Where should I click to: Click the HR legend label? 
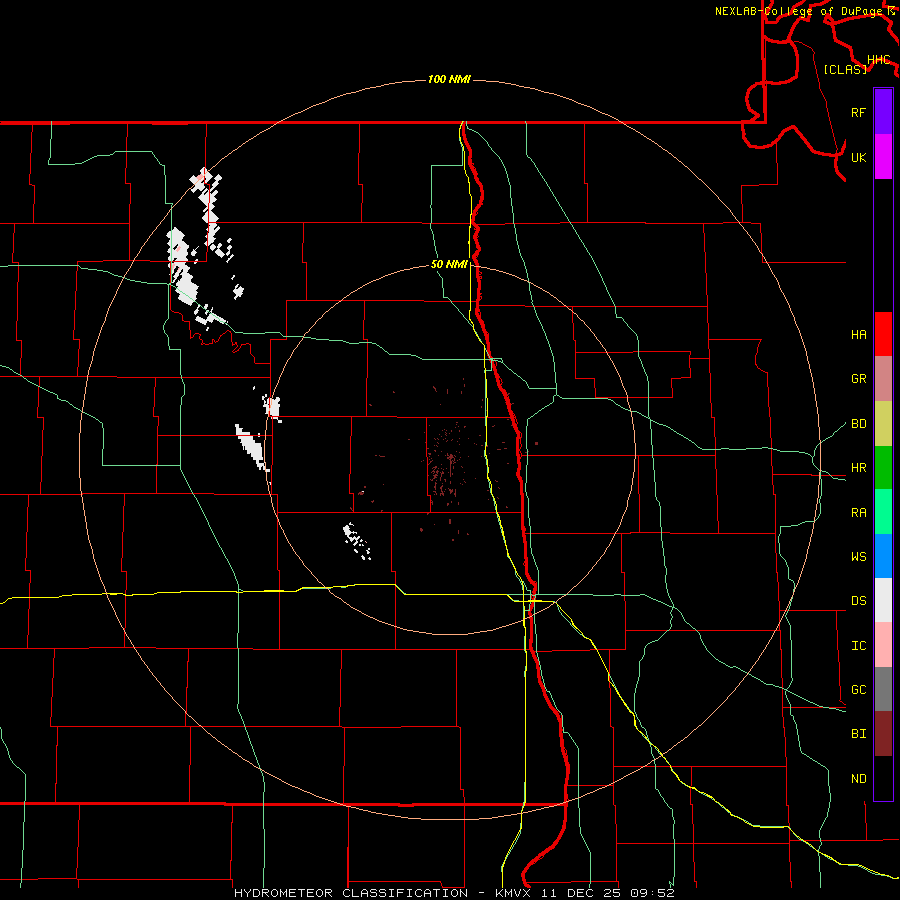(859, 468)
